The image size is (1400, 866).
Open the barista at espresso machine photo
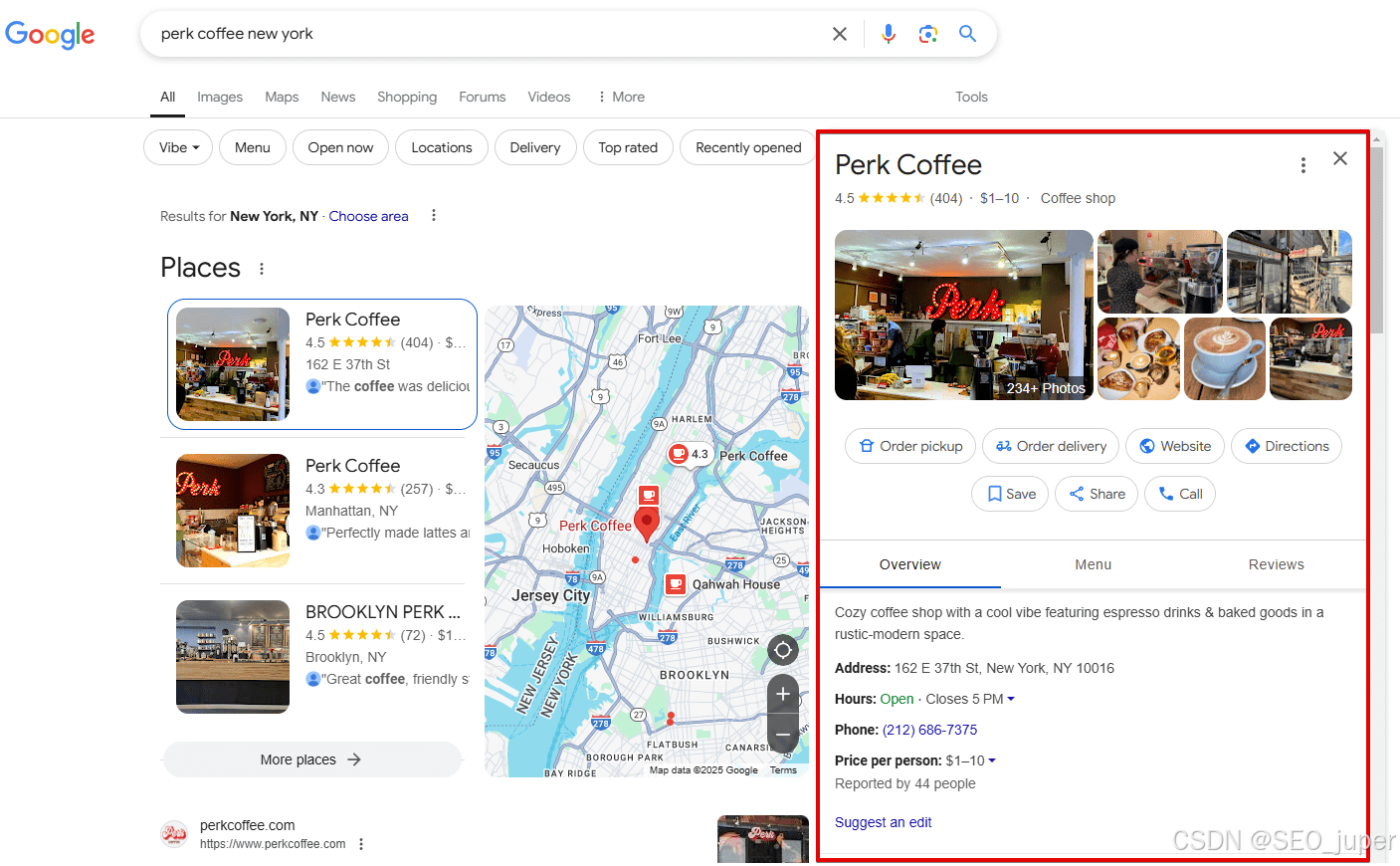pyautogui.click(x=1160, y=272)
